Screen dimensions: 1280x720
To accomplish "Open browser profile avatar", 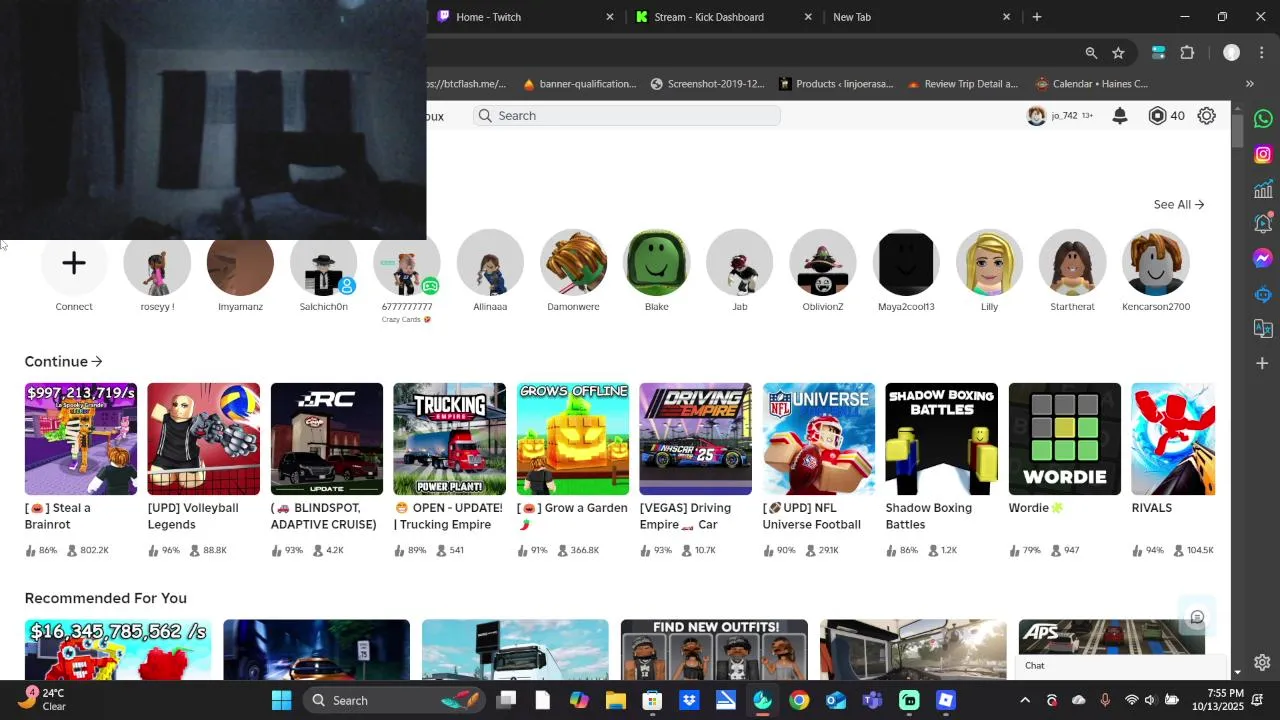I will point(1231,53).
